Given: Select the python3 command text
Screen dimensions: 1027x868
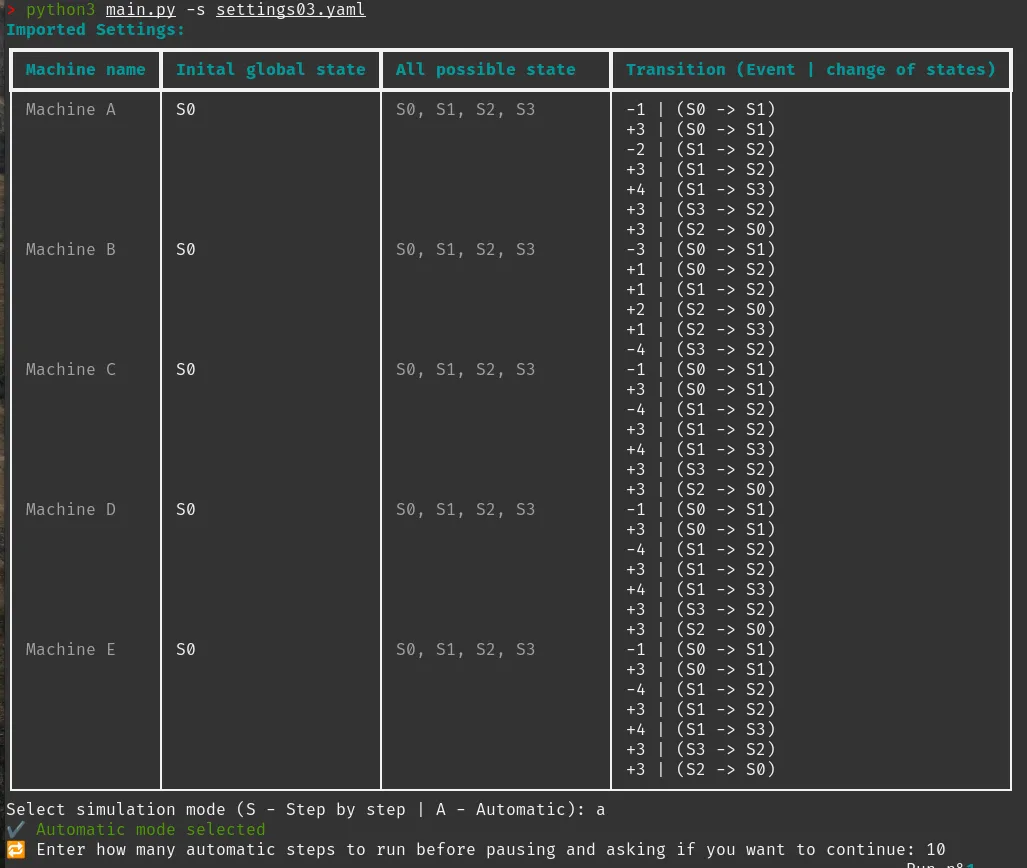Looking at the screenshot, I should coord(60,10).
